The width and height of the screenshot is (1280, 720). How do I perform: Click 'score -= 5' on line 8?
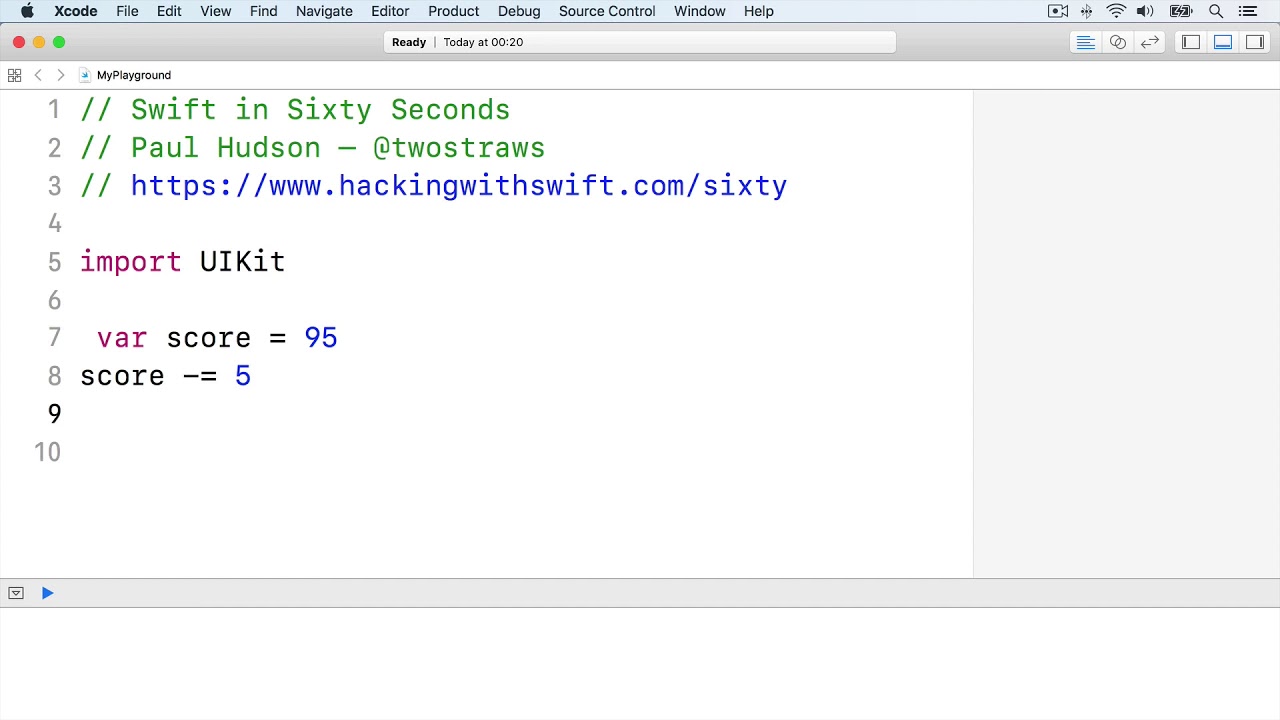(165, 376)
